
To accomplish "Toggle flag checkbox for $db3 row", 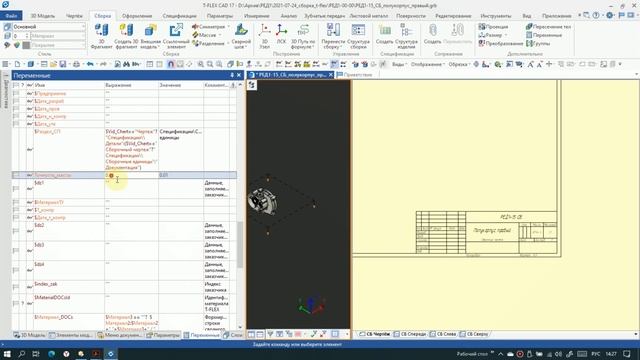I will pyautogui.click(x=16, y=251).
